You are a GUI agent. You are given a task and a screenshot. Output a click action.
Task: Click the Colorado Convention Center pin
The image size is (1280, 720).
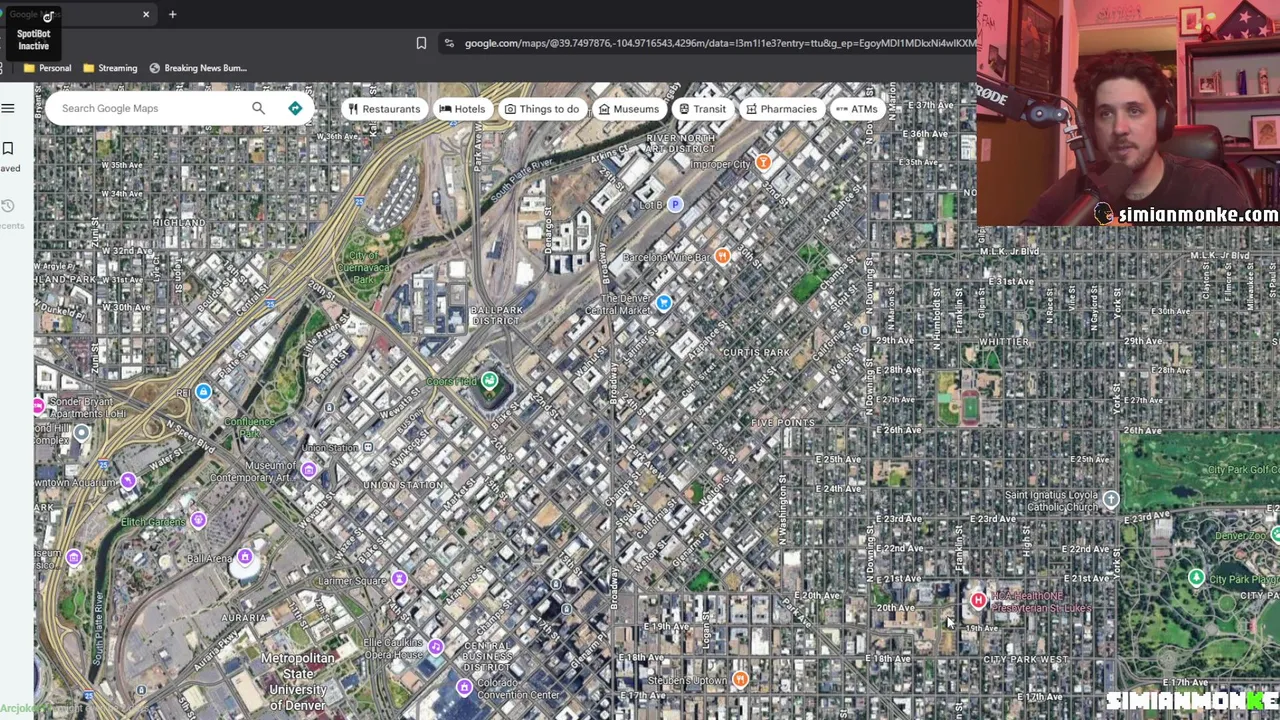point(464,687)
